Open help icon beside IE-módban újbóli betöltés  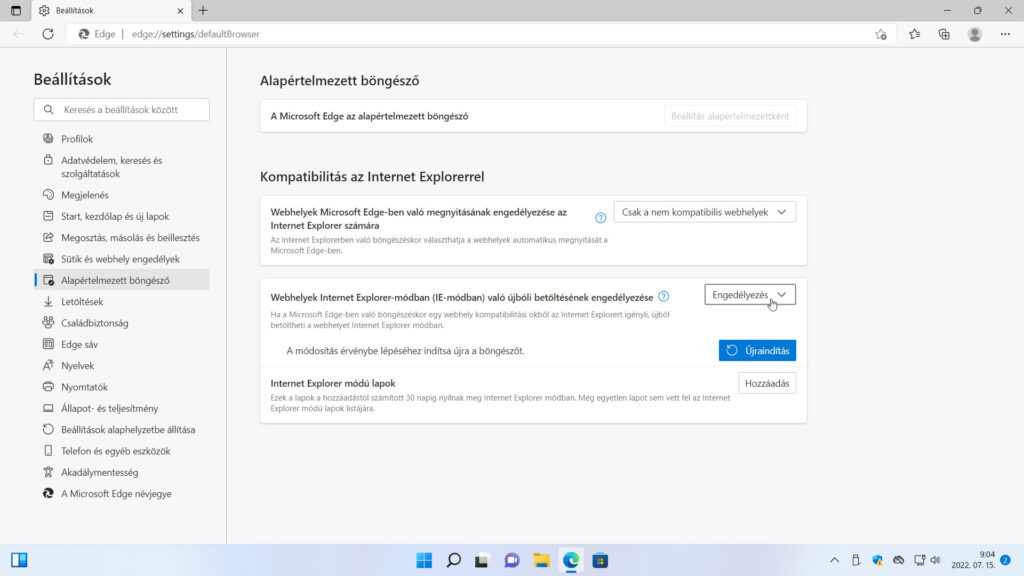[x=664, y=296]
